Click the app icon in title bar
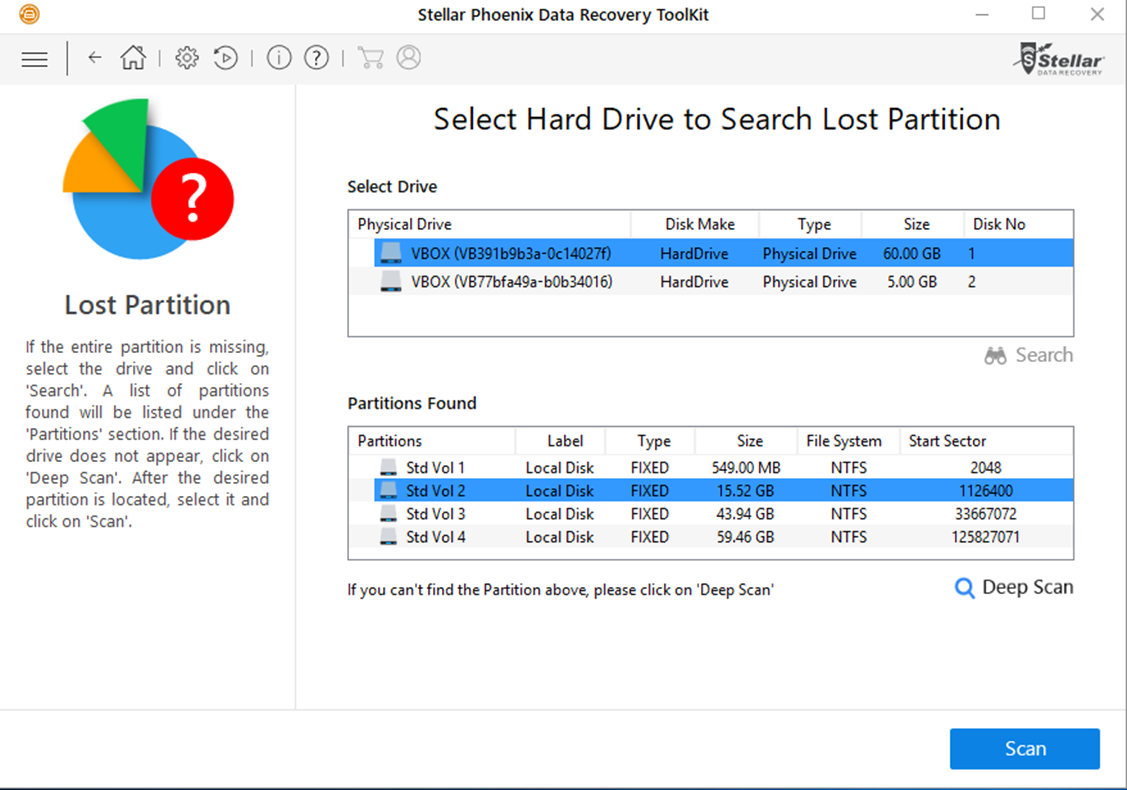 click(x=29, y=14)
